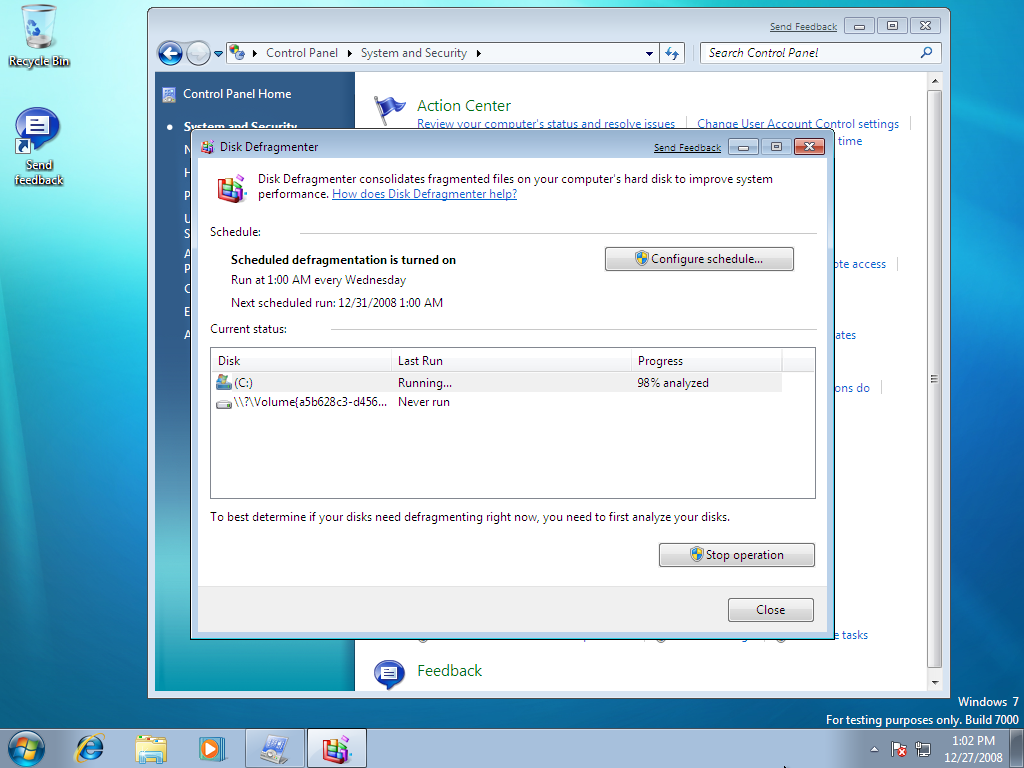
Task: Open the Send feedback desktop shortcut
Action: [39, 148]
